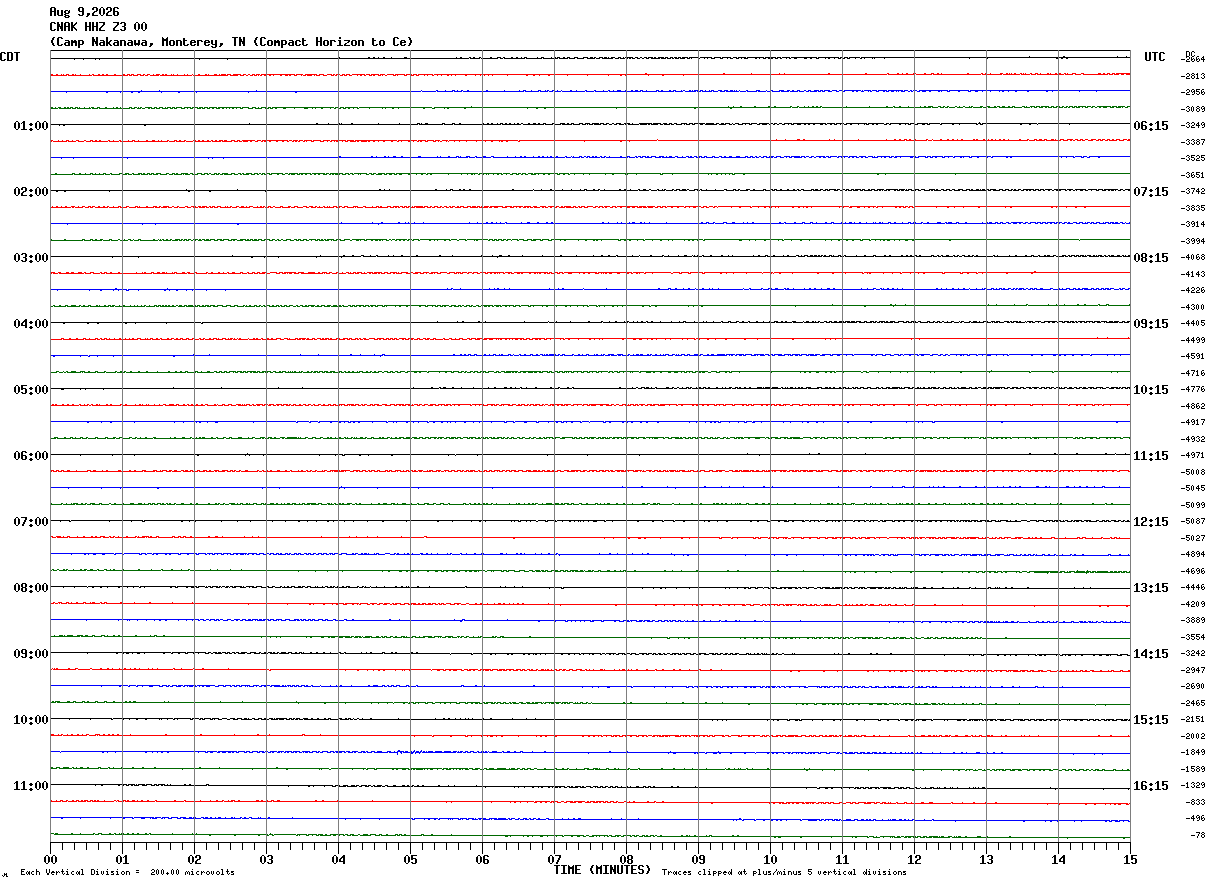The image size is (1210, 886).
Task: Click the minute 15 tick label
Action: (x=1130, y=859)
